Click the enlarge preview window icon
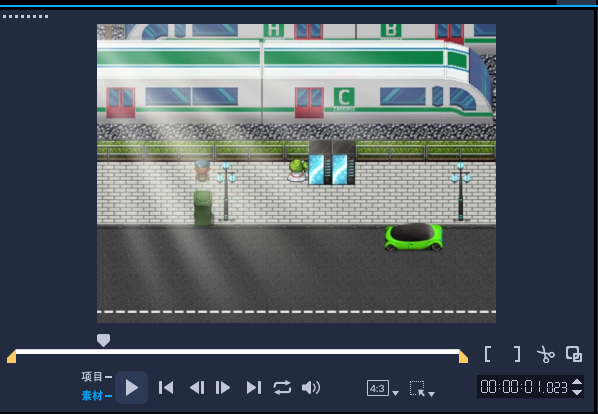598x414 pixels. pyautogui.click(x=574, y=354)
